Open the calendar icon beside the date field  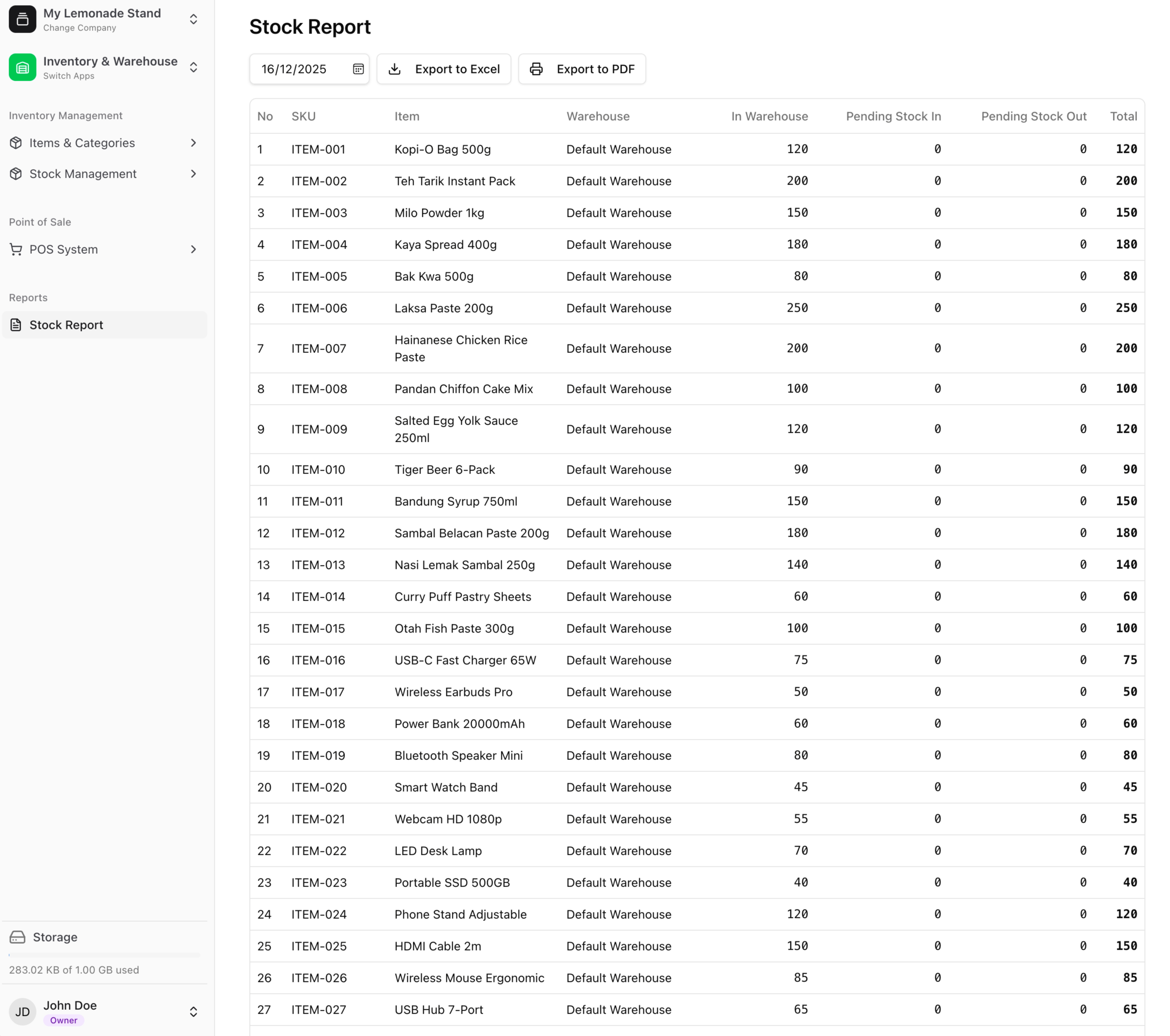click(x=357, y=69)
